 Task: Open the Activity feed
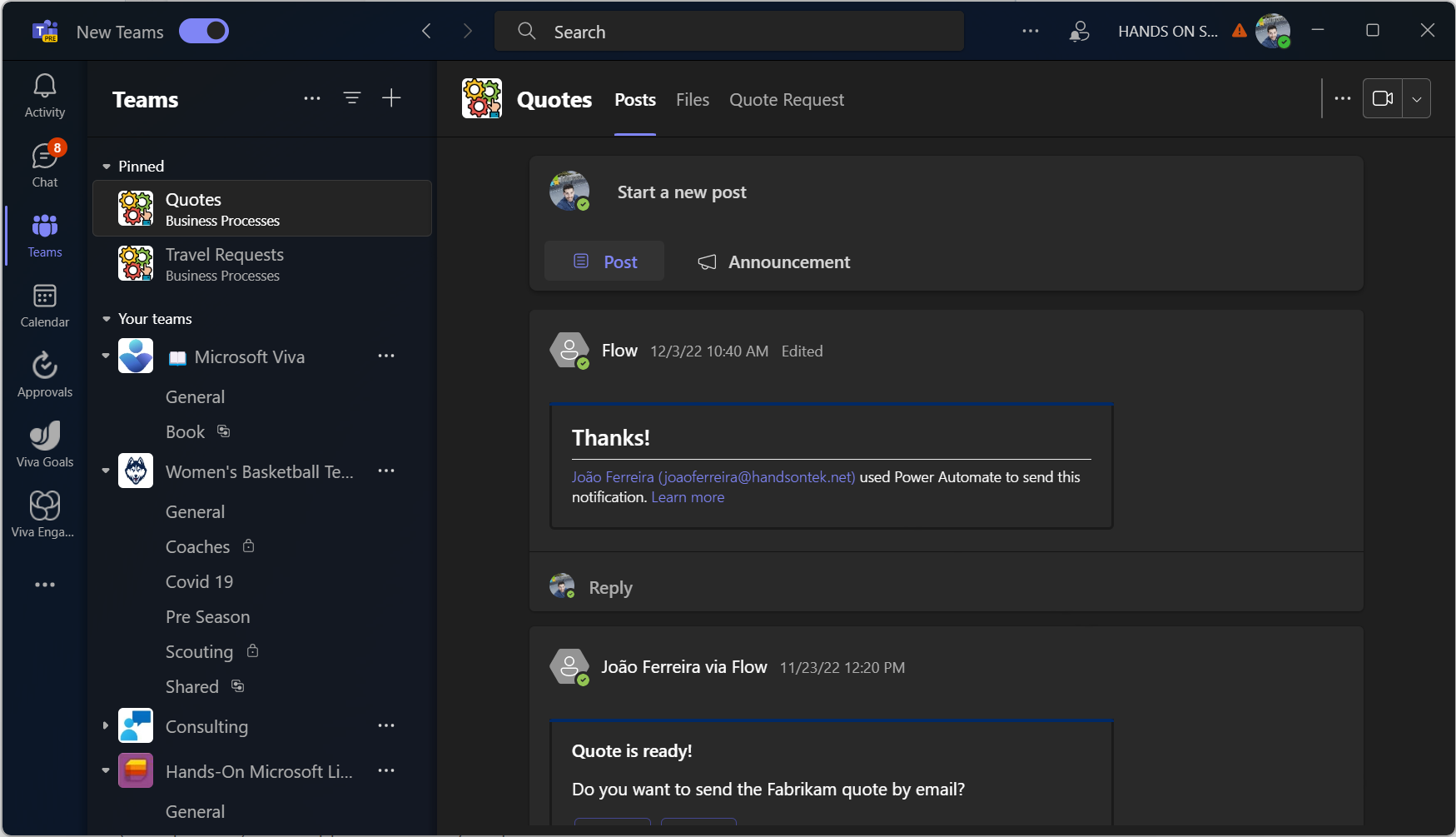44,93
